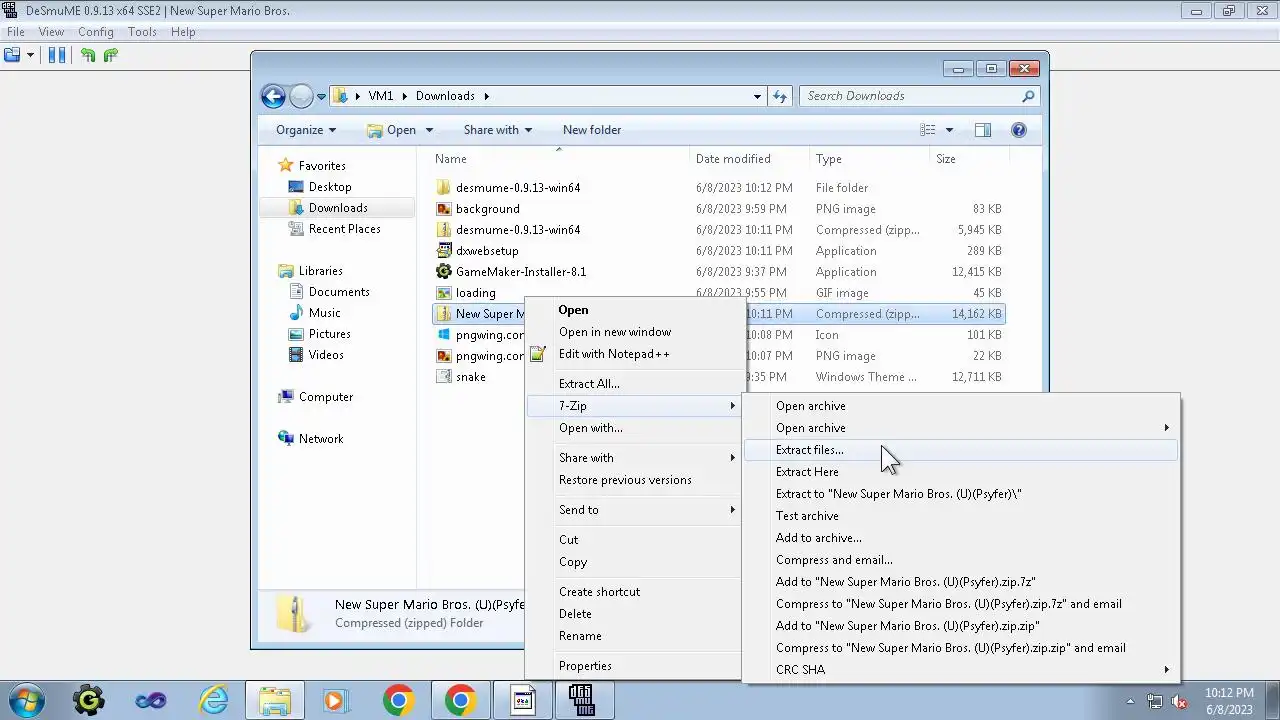Click New folder in Explorer toolbar
1280x720 pixels.
click(x=592, y=130)
